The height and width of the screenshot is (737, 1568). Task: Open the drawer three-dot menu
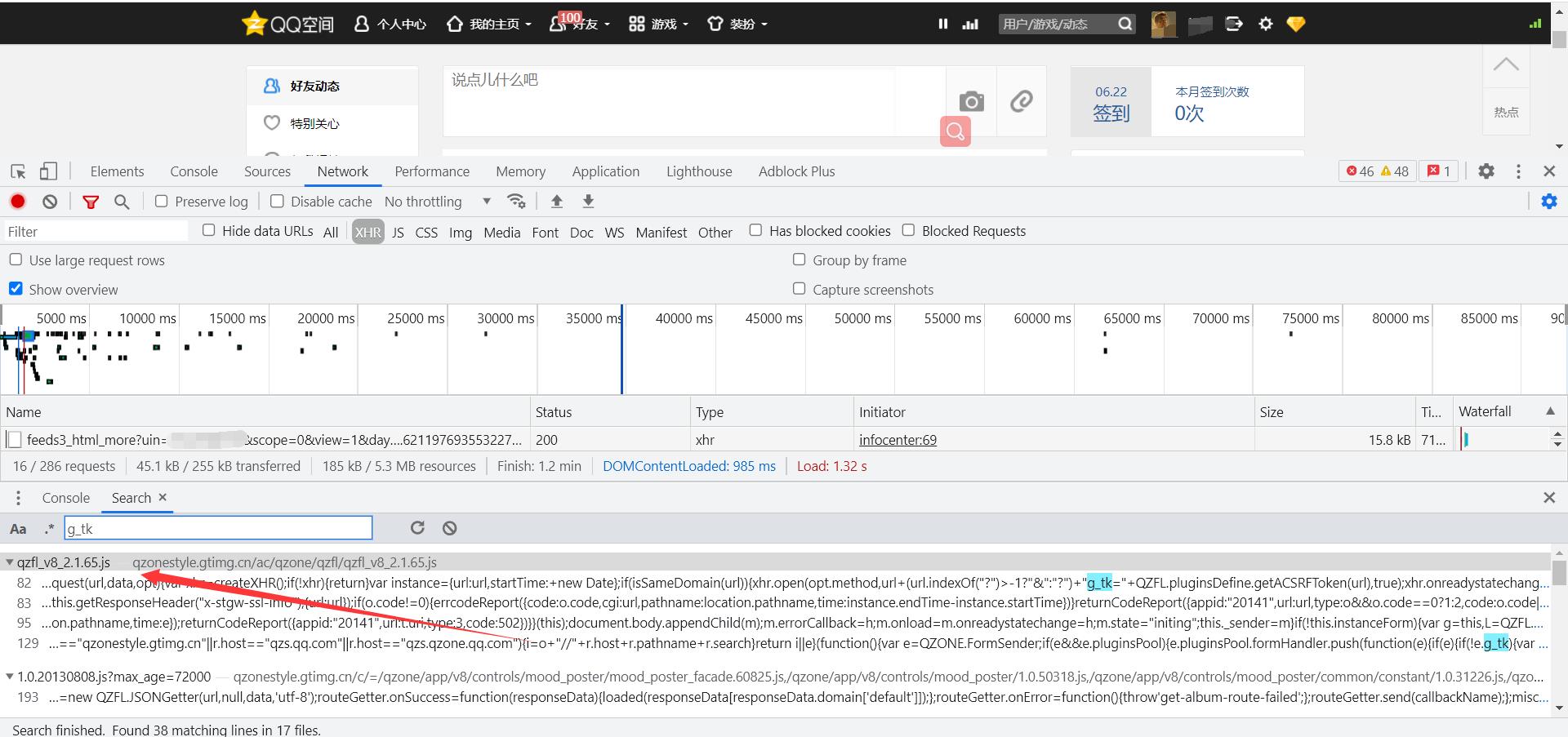point(18,498)
